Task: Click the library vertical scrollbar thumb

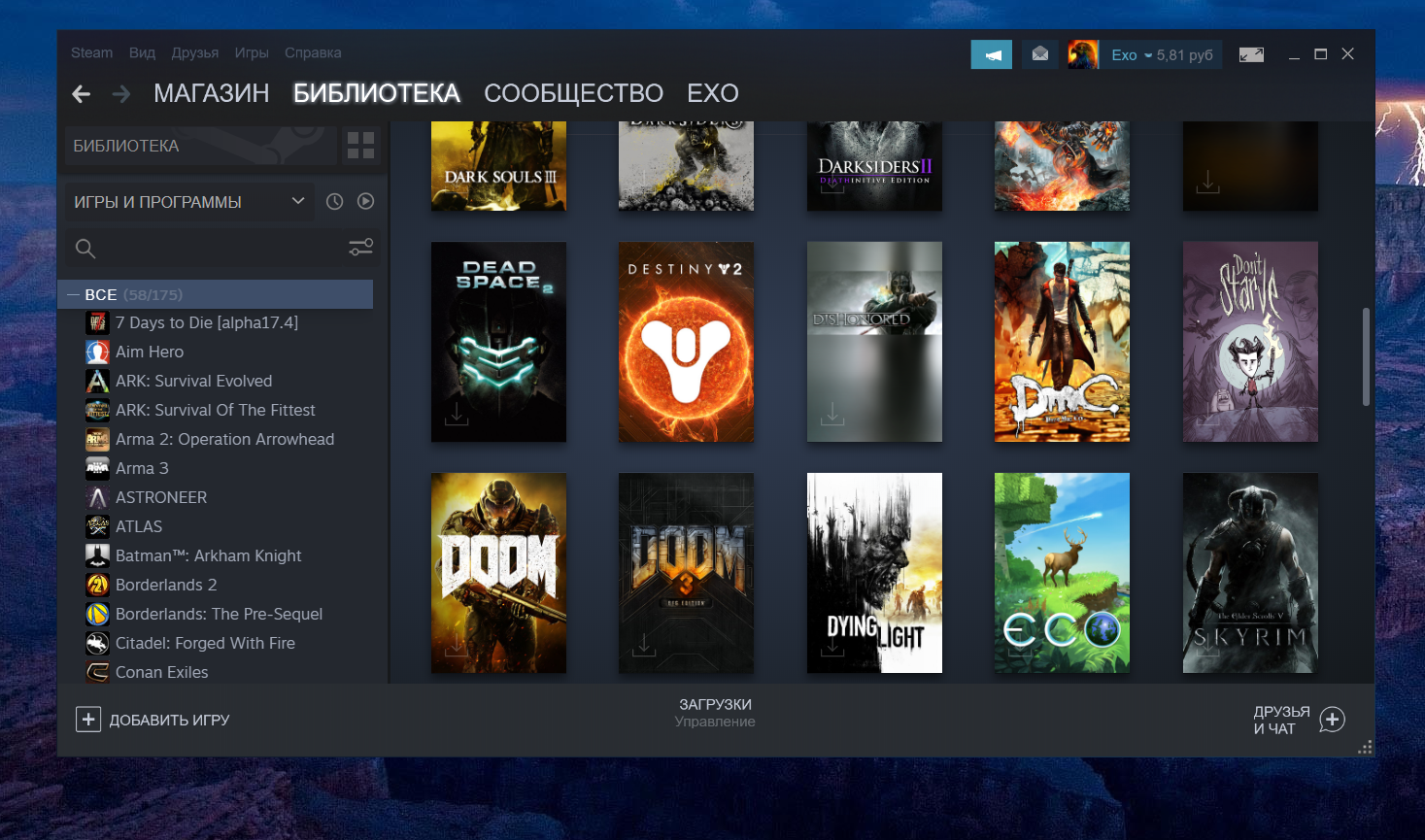Action: click(1366, 356)
